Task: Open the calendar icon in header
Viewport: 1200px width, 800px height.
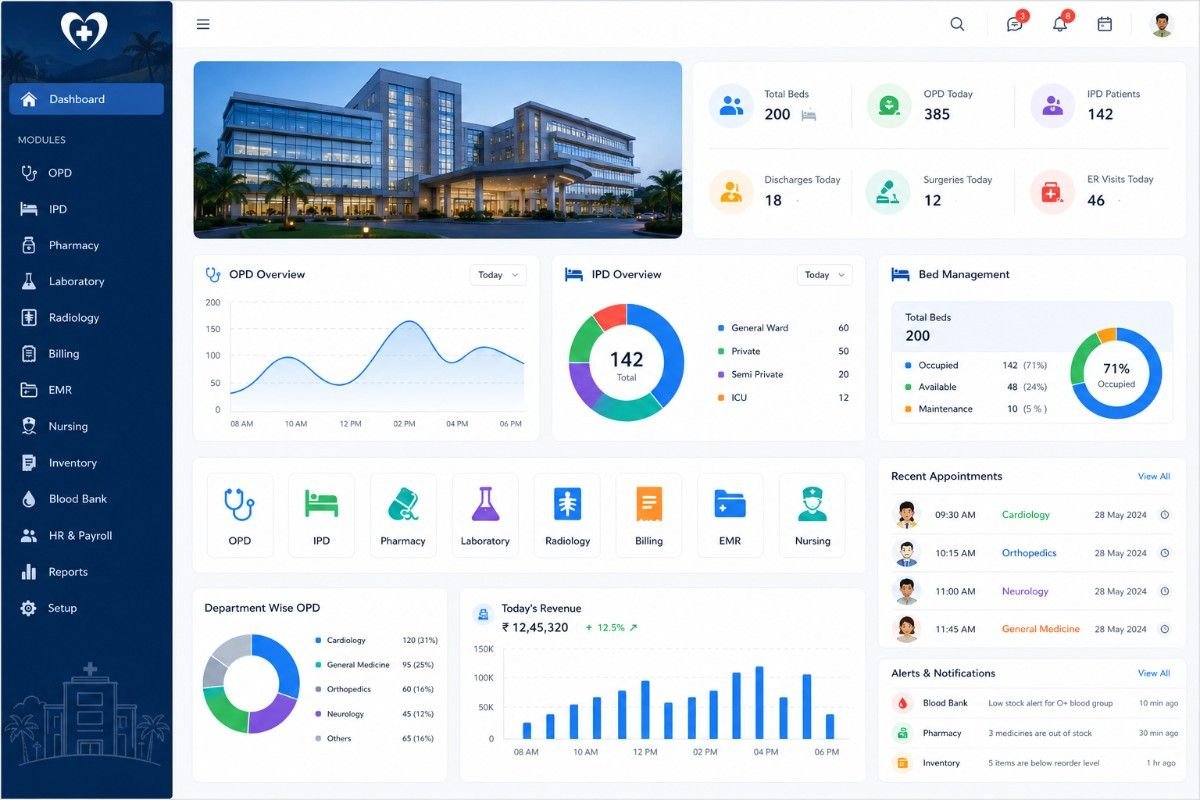Action: [x=1105, y=24]
